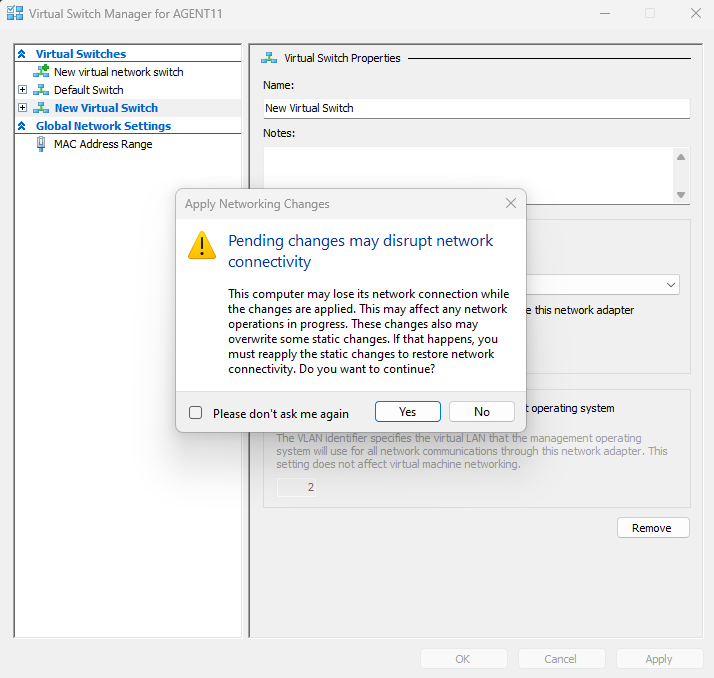Close the Apply Networking Changes dialog

tap(511, 203)
